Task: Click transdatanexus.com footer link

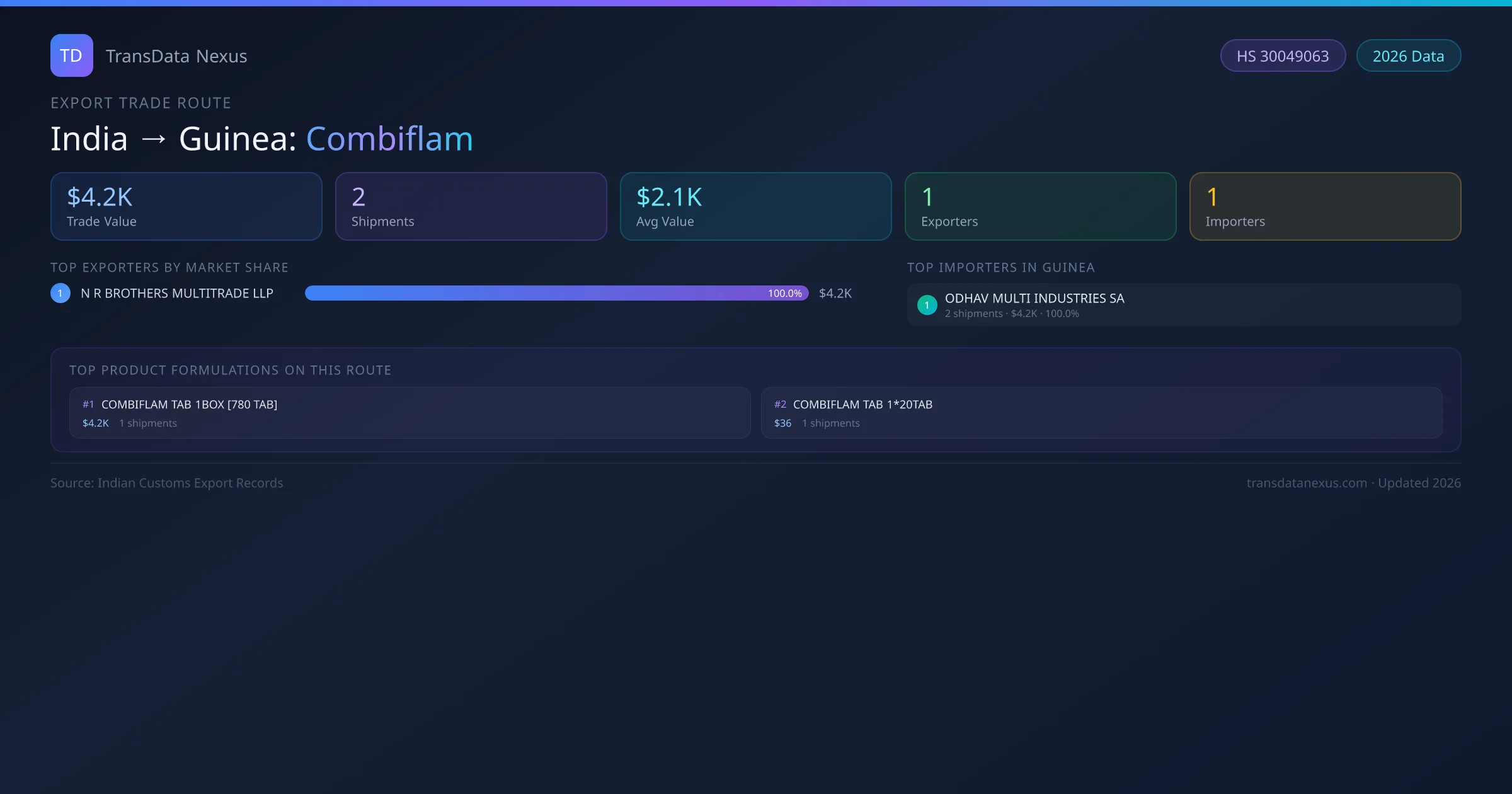Action: pos(1306,483)
